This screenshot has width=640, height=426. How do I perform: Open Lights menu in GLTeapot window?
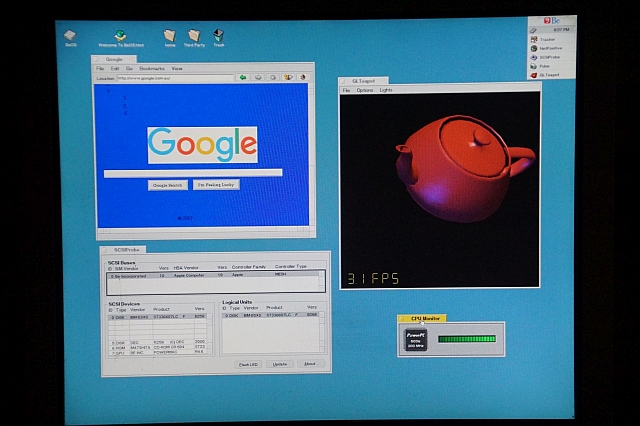point(386,90)
